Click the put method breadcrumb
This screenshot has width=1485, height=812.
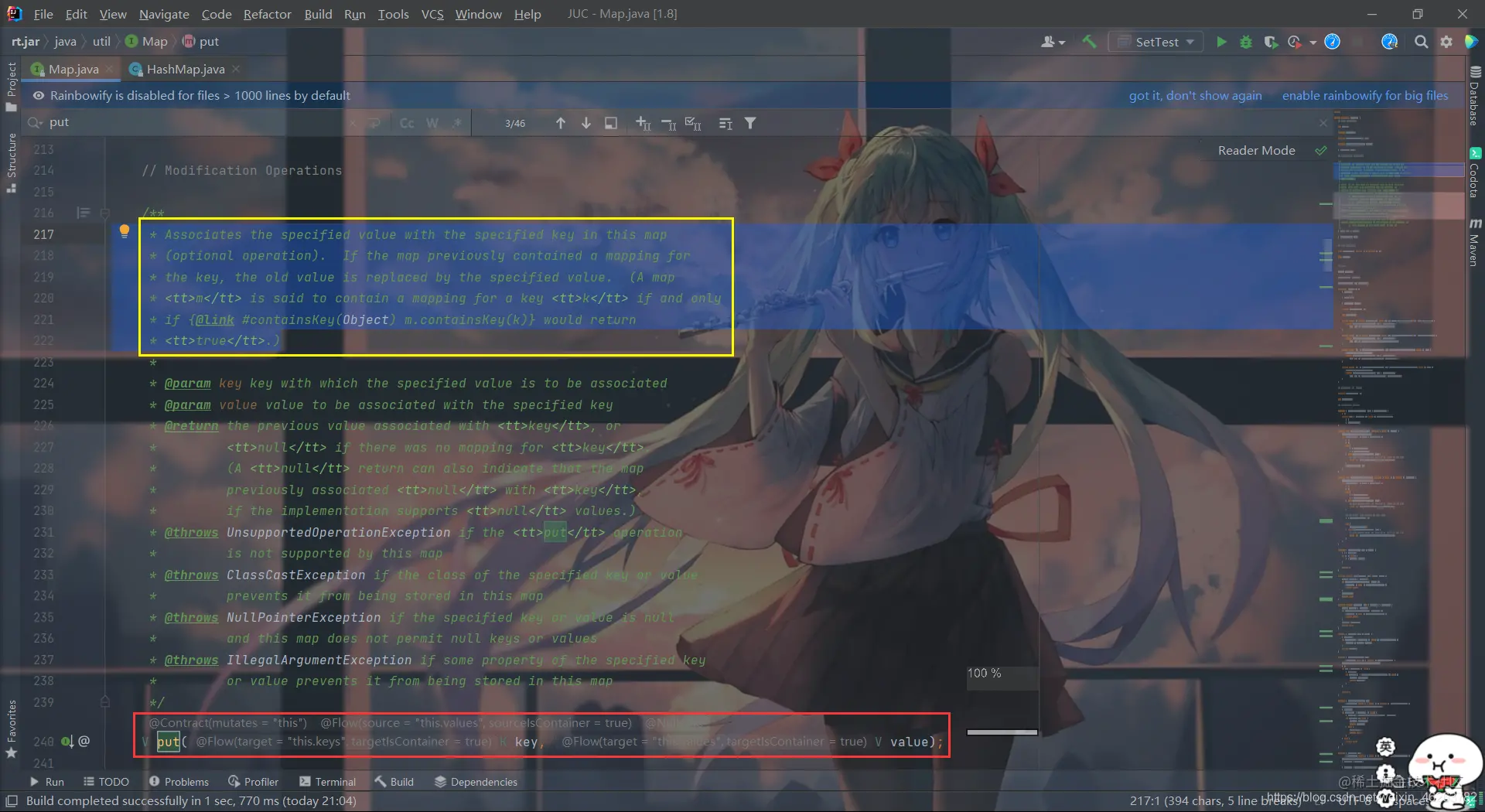200,41
